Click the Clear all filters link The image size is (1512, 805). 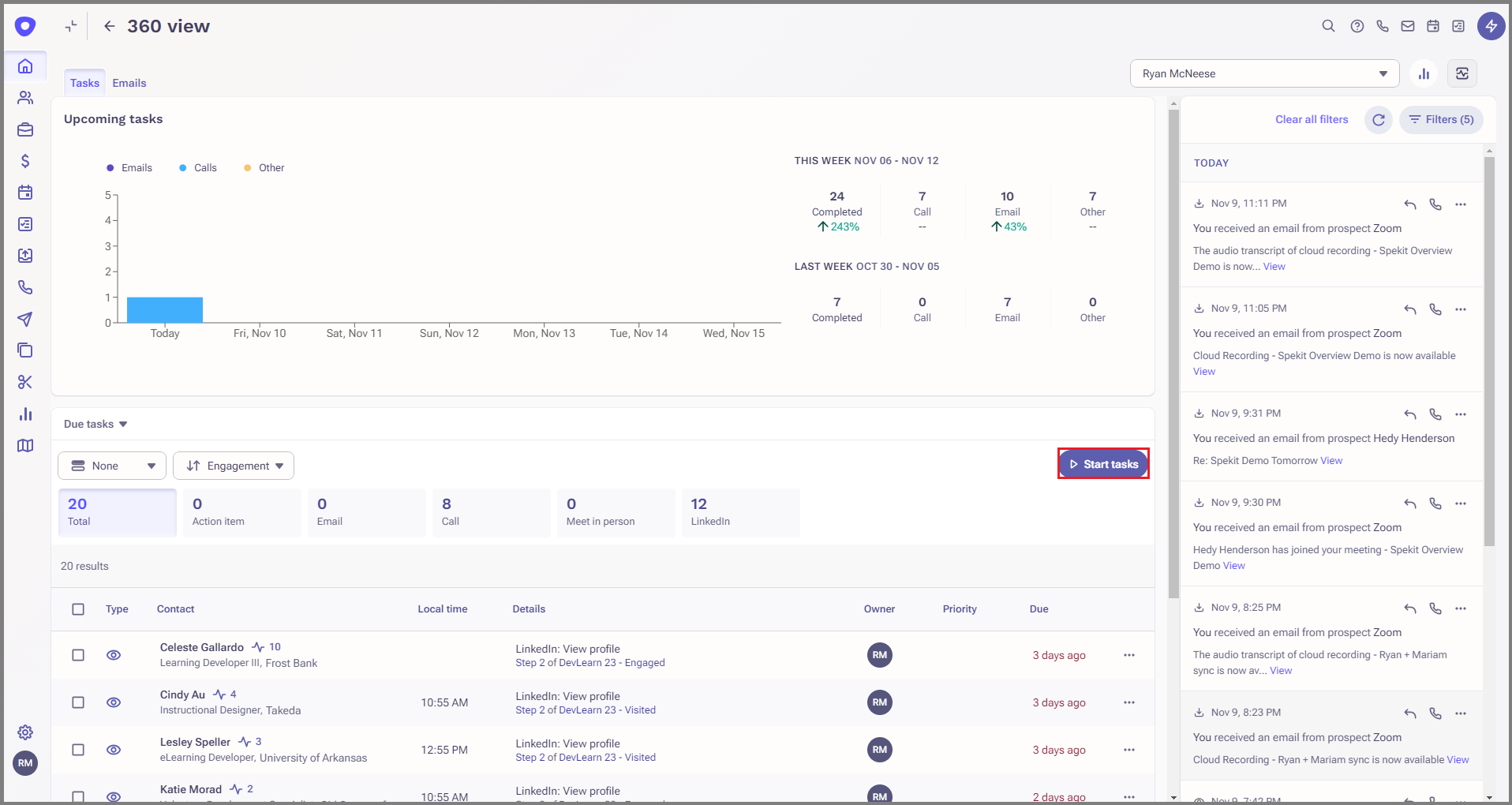click(x=1312, y=119)
